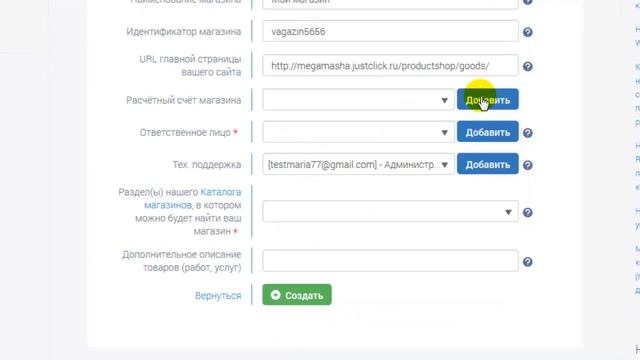The height and width of the screenshot is (360, 640).
Task: Click the green Создать button
Action: (297, 295)
